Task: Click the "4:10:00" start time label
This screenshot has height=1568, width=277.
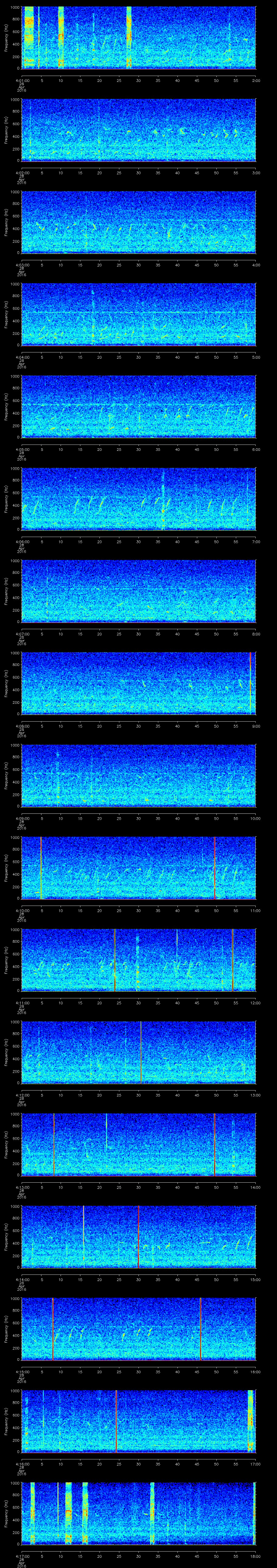Action: tap(22, 910)
